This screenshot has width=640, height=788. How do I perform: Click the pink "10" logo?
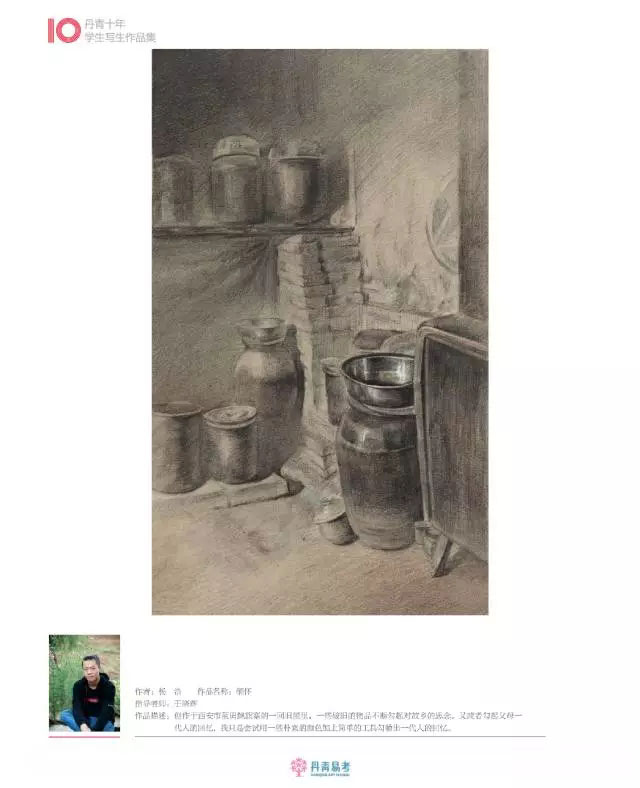[64, 31]
